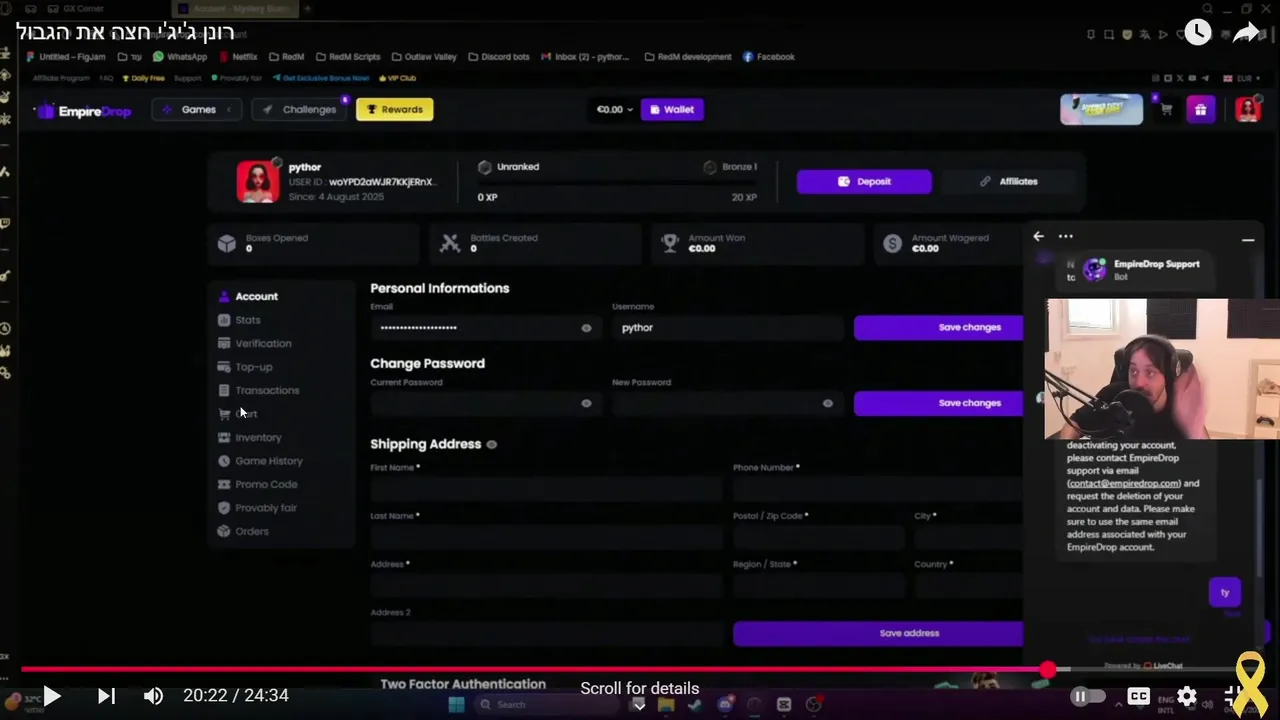This screenshot has width=1280, height=720.
Task: Click the Shipping Address info icon
Action: point(491,444)
